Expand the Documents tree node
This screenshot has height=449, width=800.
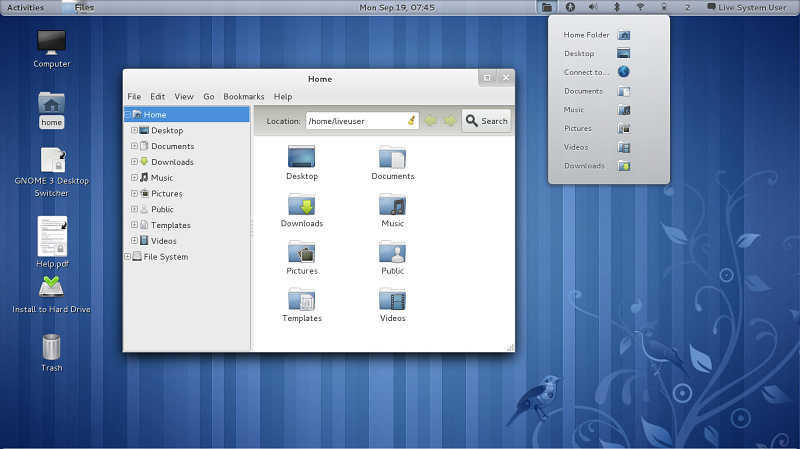click(134, 146)
